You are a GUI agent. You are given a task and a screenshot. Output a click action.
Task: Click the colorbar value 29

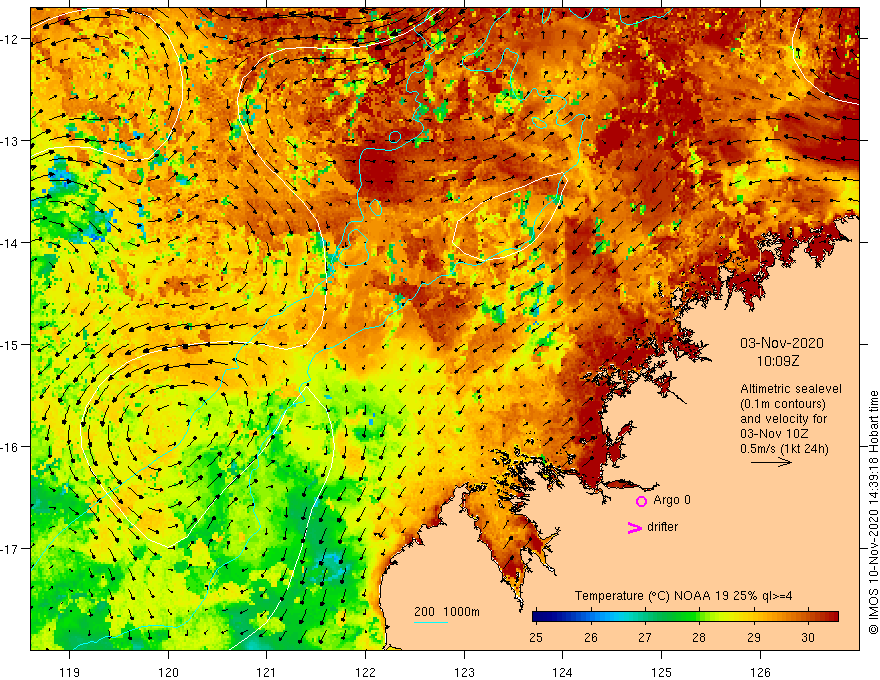pos(754,637)
